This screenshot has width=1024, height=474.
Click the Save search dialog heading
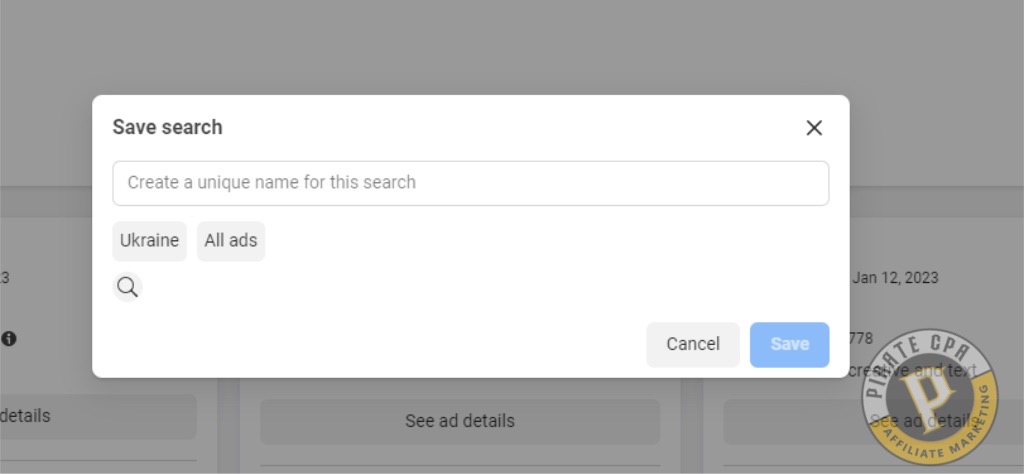[x=167, y=127]
